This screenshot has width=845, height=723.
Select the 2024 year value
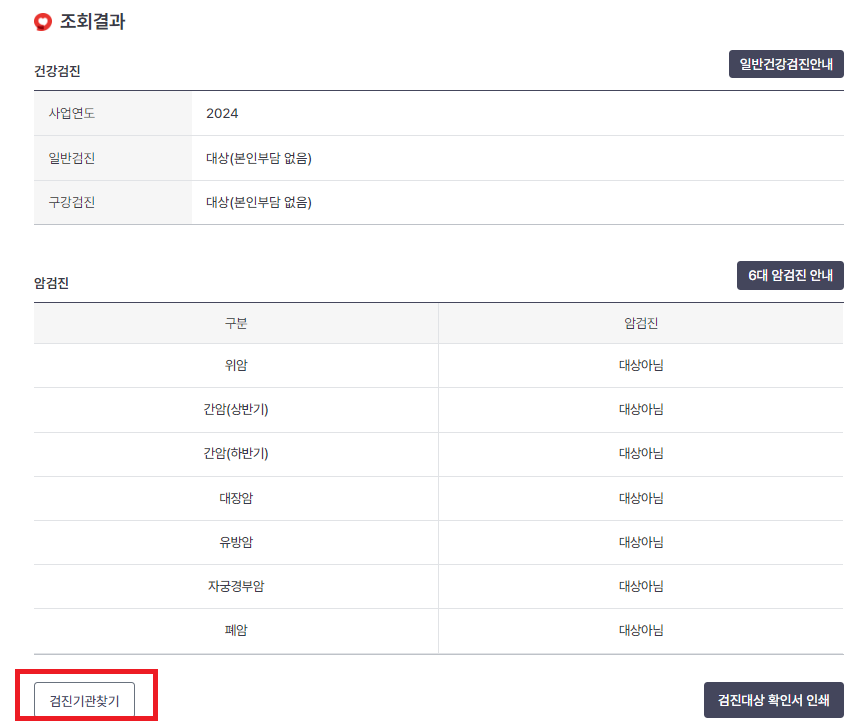click(x=222, y=113)
